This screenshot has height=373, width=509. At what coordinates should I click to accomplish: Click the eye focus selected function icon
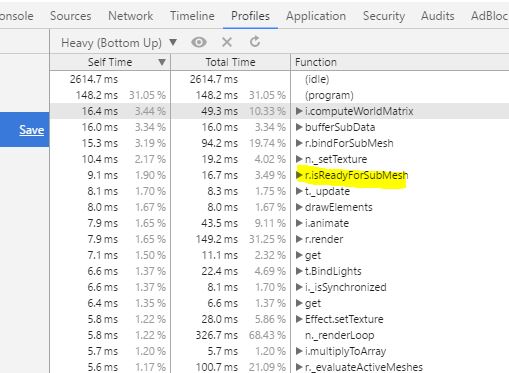(199, 42)
